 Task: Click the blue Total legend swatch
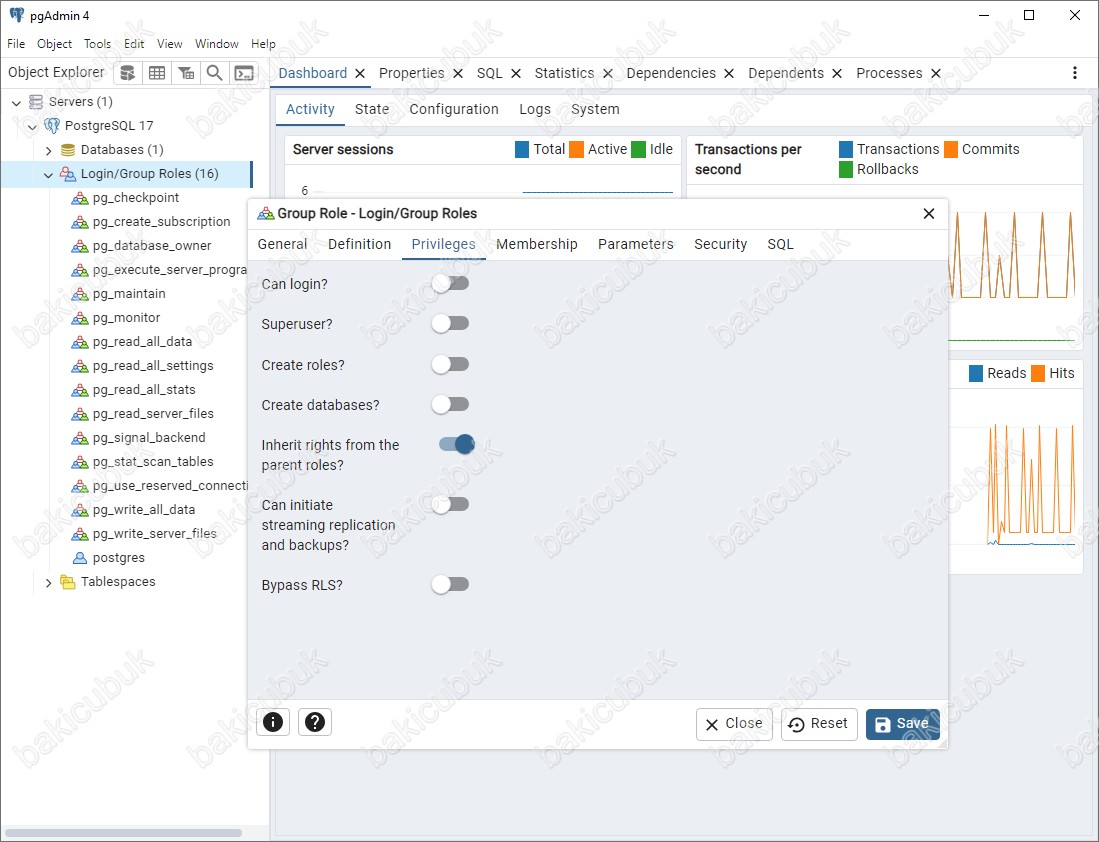coord(522,149)
